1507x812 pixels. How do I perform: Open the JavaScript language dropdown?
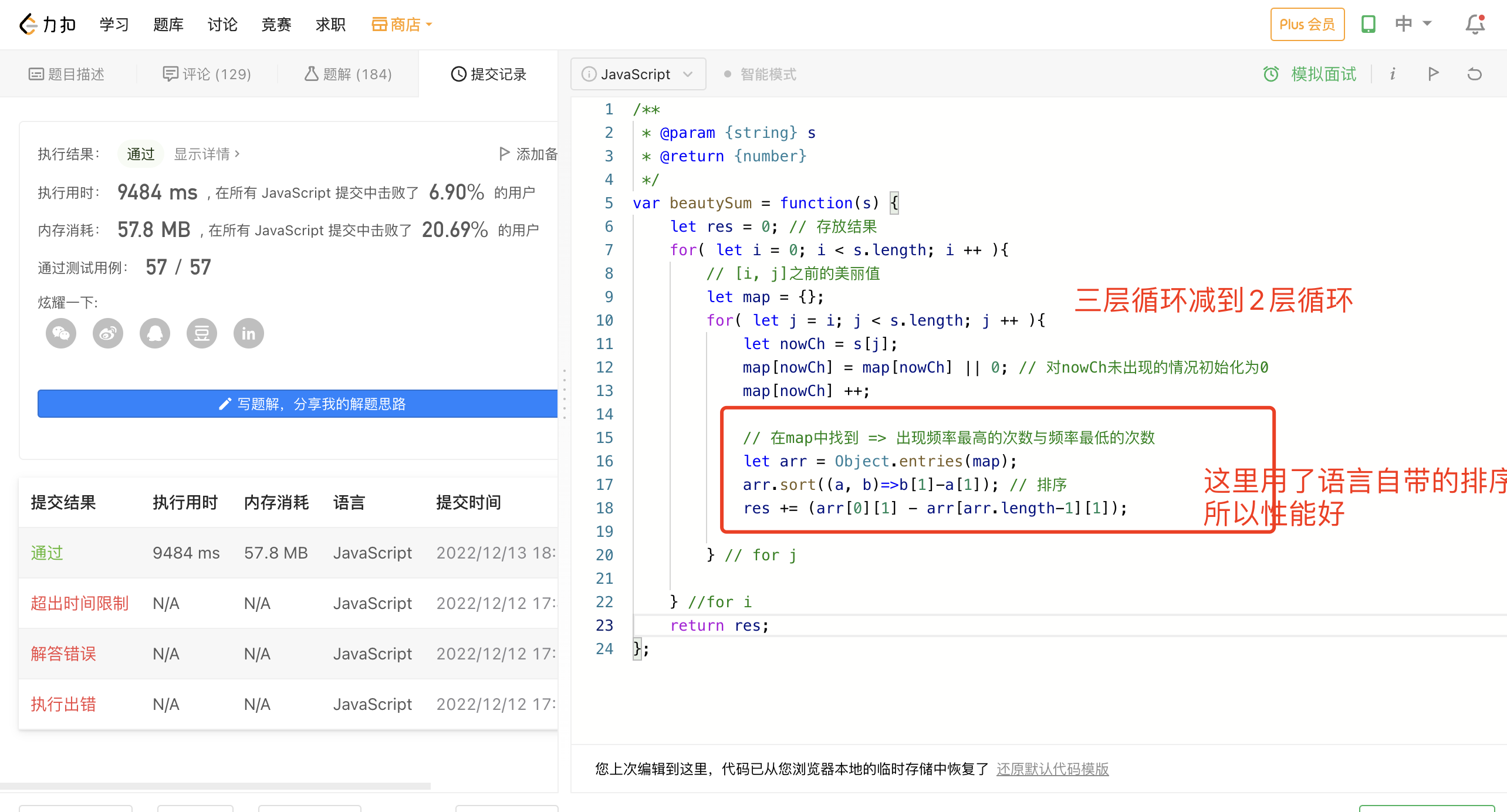[x=638, y=74]
